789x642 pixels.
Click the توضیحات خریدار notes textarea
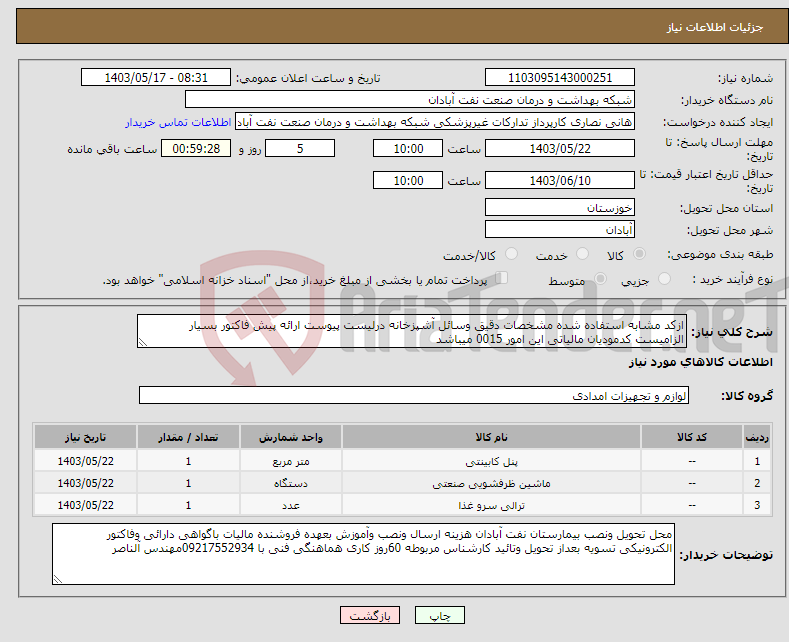pos(363,554)
